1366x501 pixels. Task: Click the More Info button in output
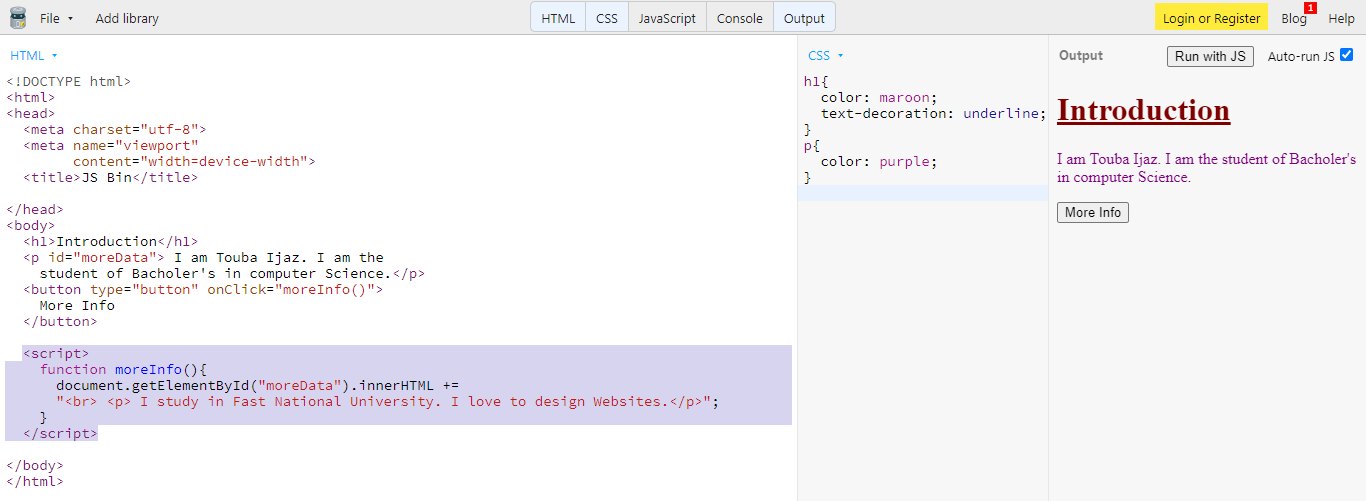1093,212
